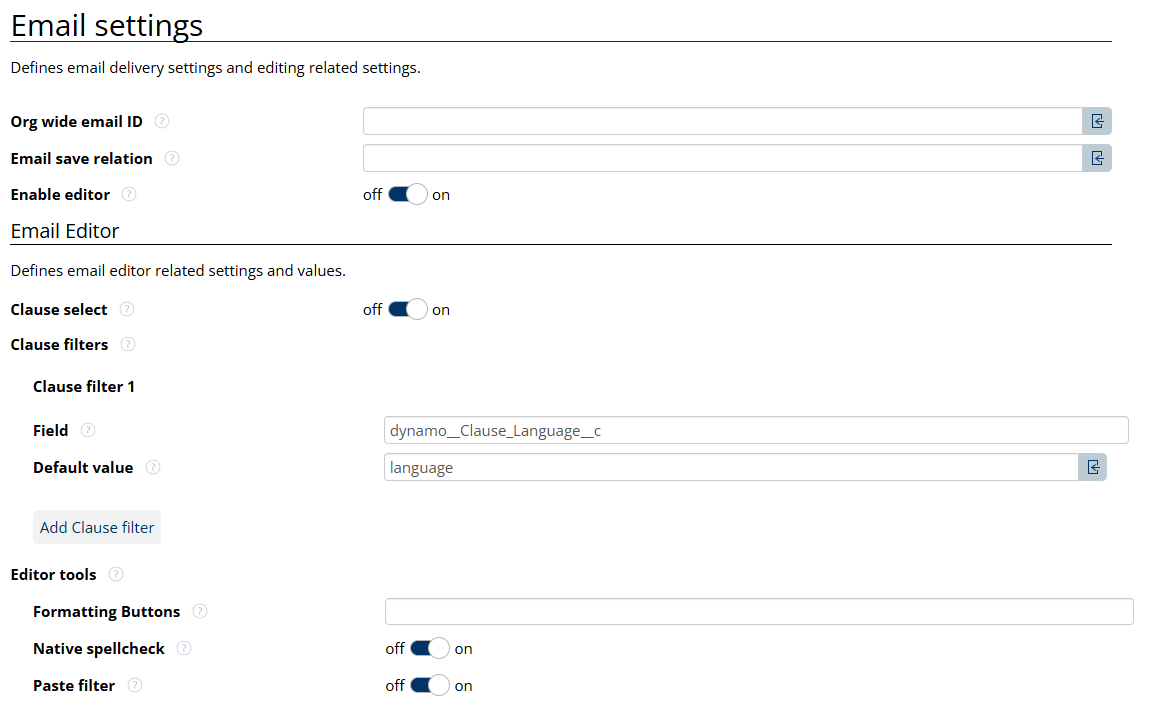Viewport: 1161px width, 715px height.
Task: Open picker button for Email save relation
Action: [x=1097, y=158]
